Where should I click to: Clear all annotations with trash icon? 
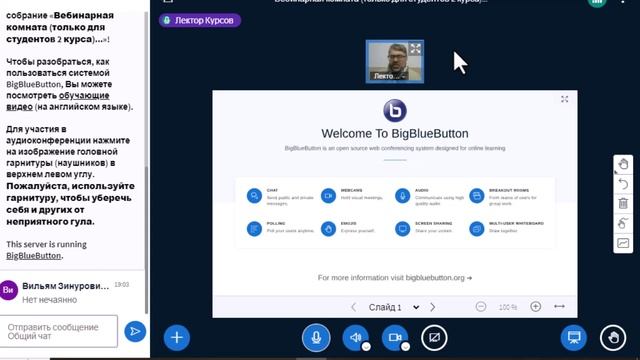pos(623,203)
